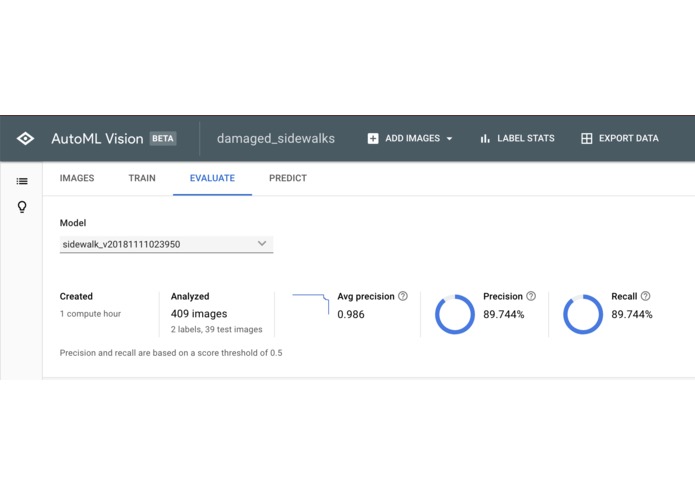Click the bar chart LABEL STATS icon
This screenshot has width=695, height=494.
coord(485,139)
